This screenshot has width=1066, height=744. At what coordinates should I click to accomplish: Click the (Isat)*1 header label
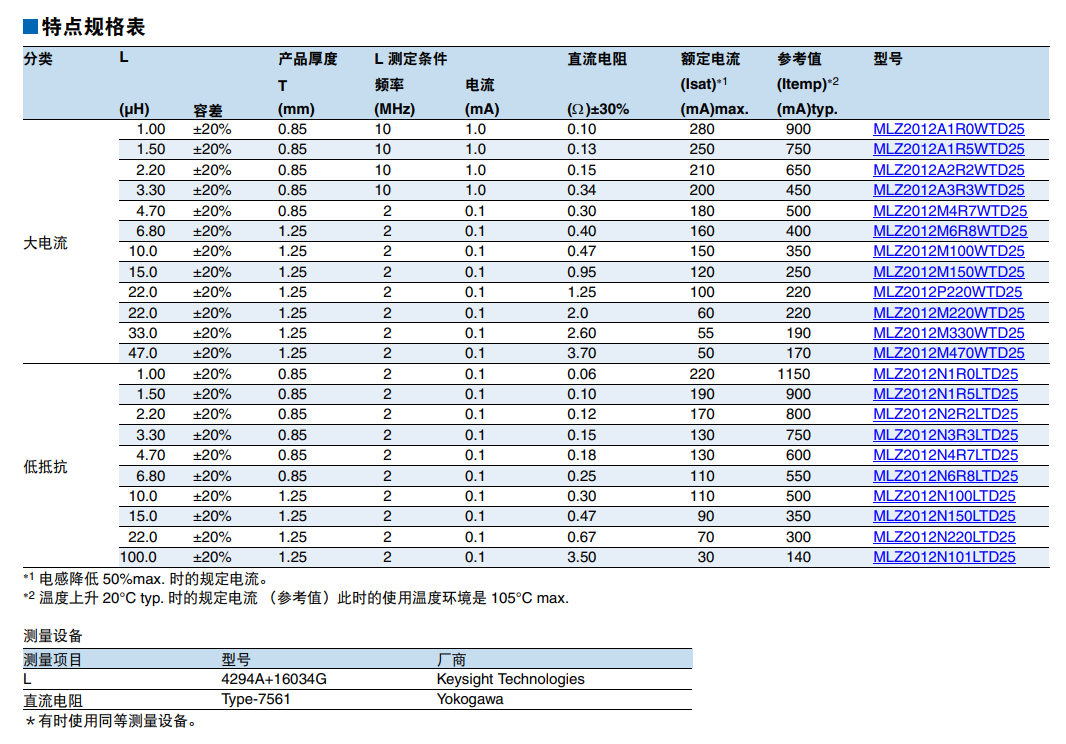[x=704, y=84]
